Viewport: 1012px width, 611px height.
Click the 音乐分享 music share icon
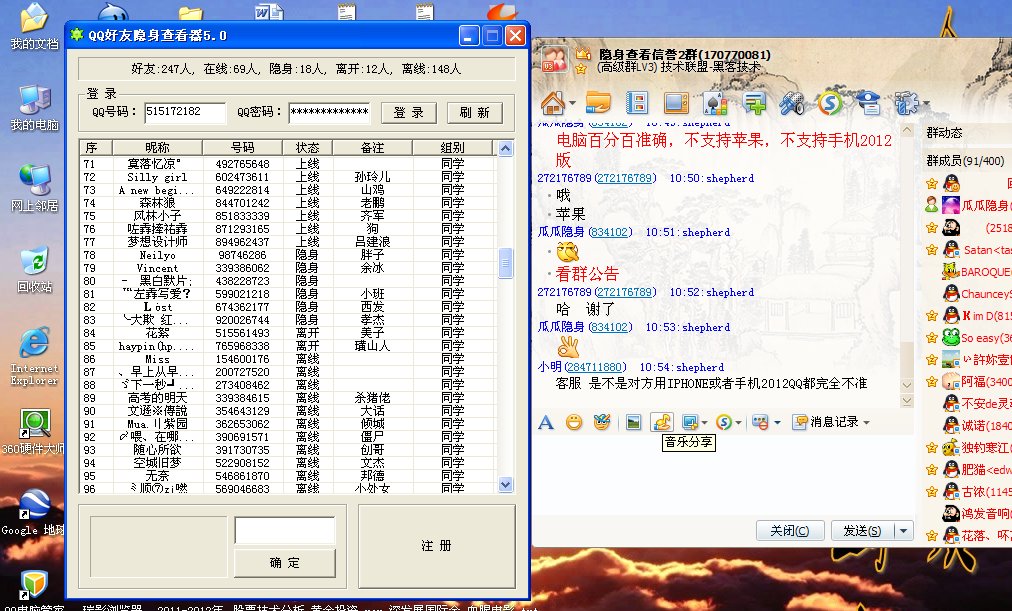coord(663,422)
